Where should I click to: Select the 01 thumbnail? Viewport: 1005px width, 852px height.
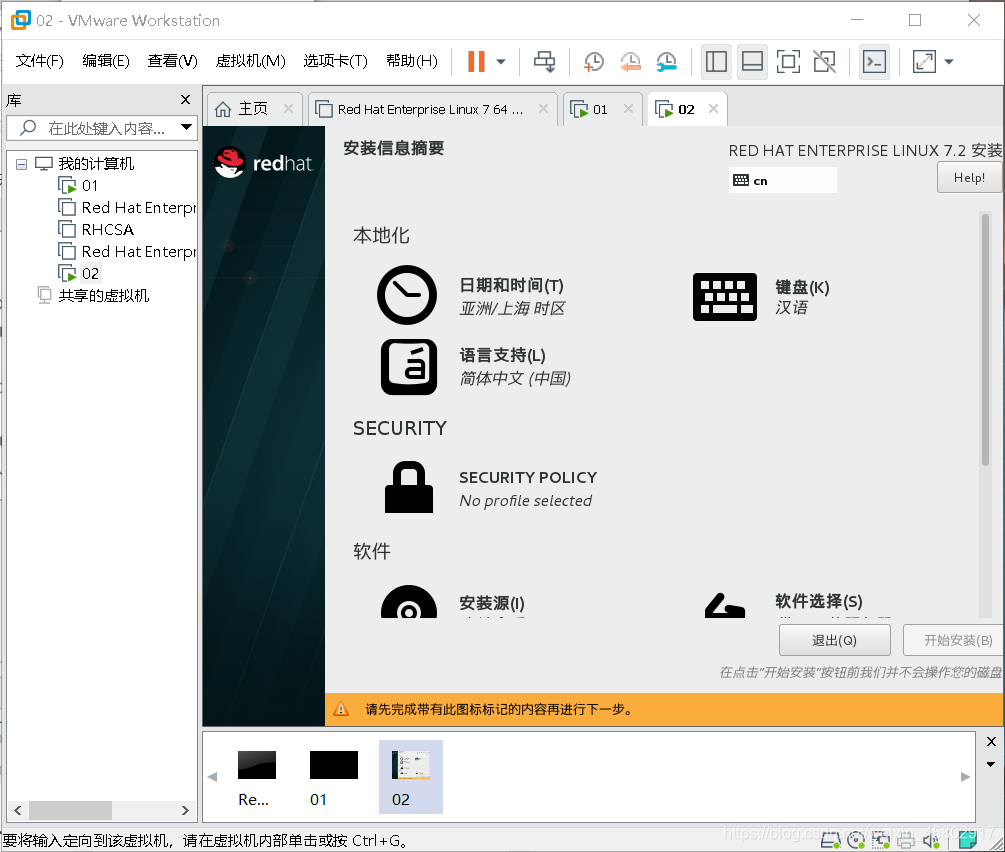(x=333, y=778)
